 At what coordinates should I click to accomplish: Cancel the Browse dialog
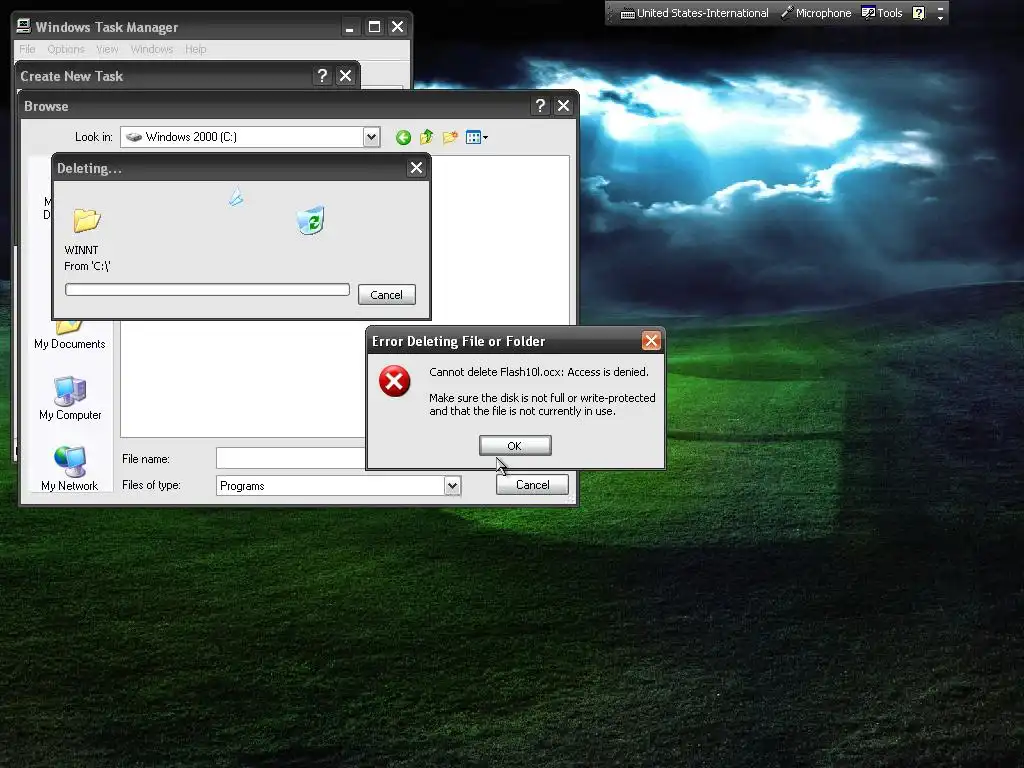pos(532,485)
